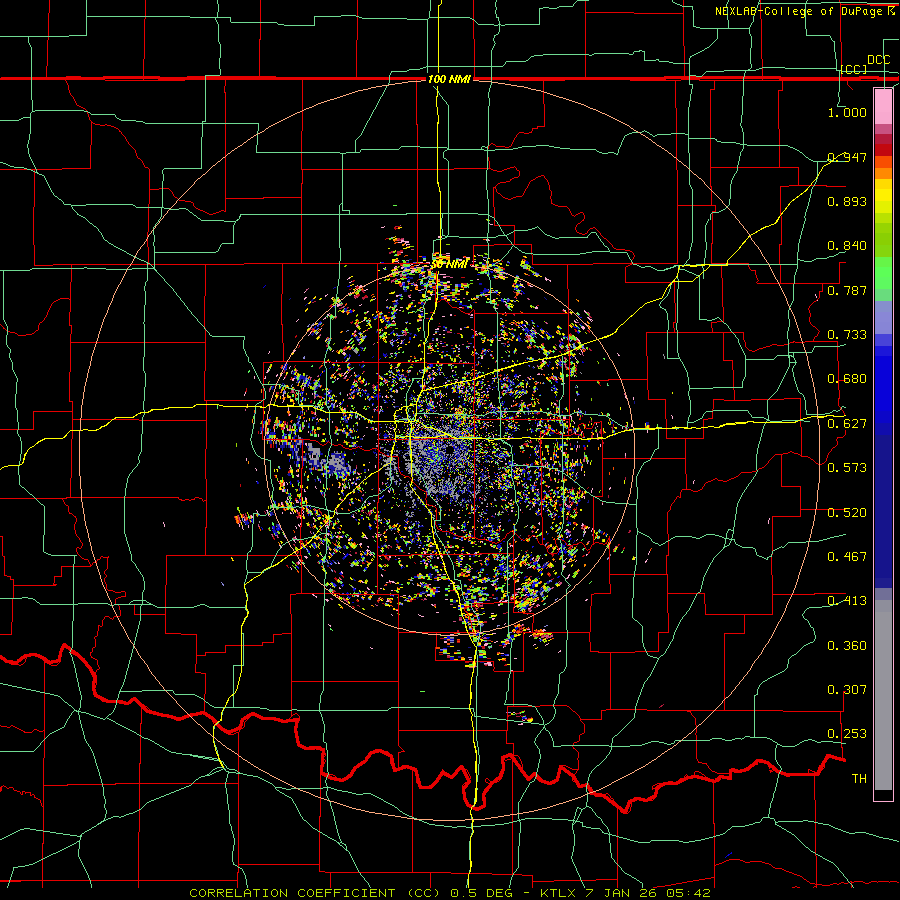Click the lavender color scale segment near 0.733
Viewport: 900px width, 900px height.
click(x=883, y=317)
